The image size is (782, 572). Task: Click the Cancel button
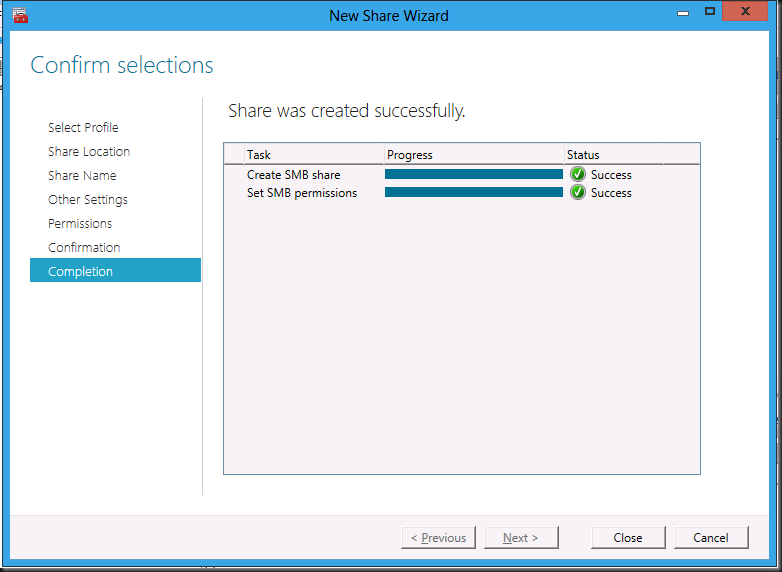pyautogui.click(x=711, y=538)
